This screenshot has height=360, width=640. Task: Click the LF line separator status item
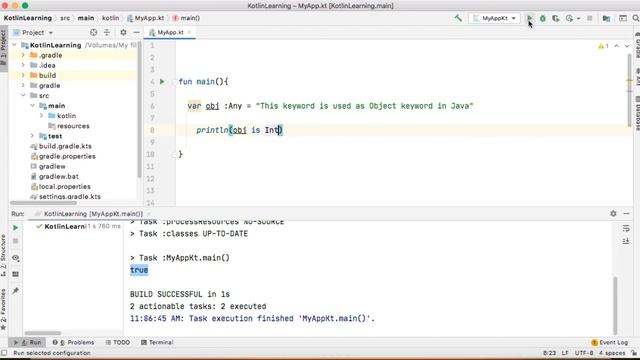pyautogui.click(x=565, y=353)
